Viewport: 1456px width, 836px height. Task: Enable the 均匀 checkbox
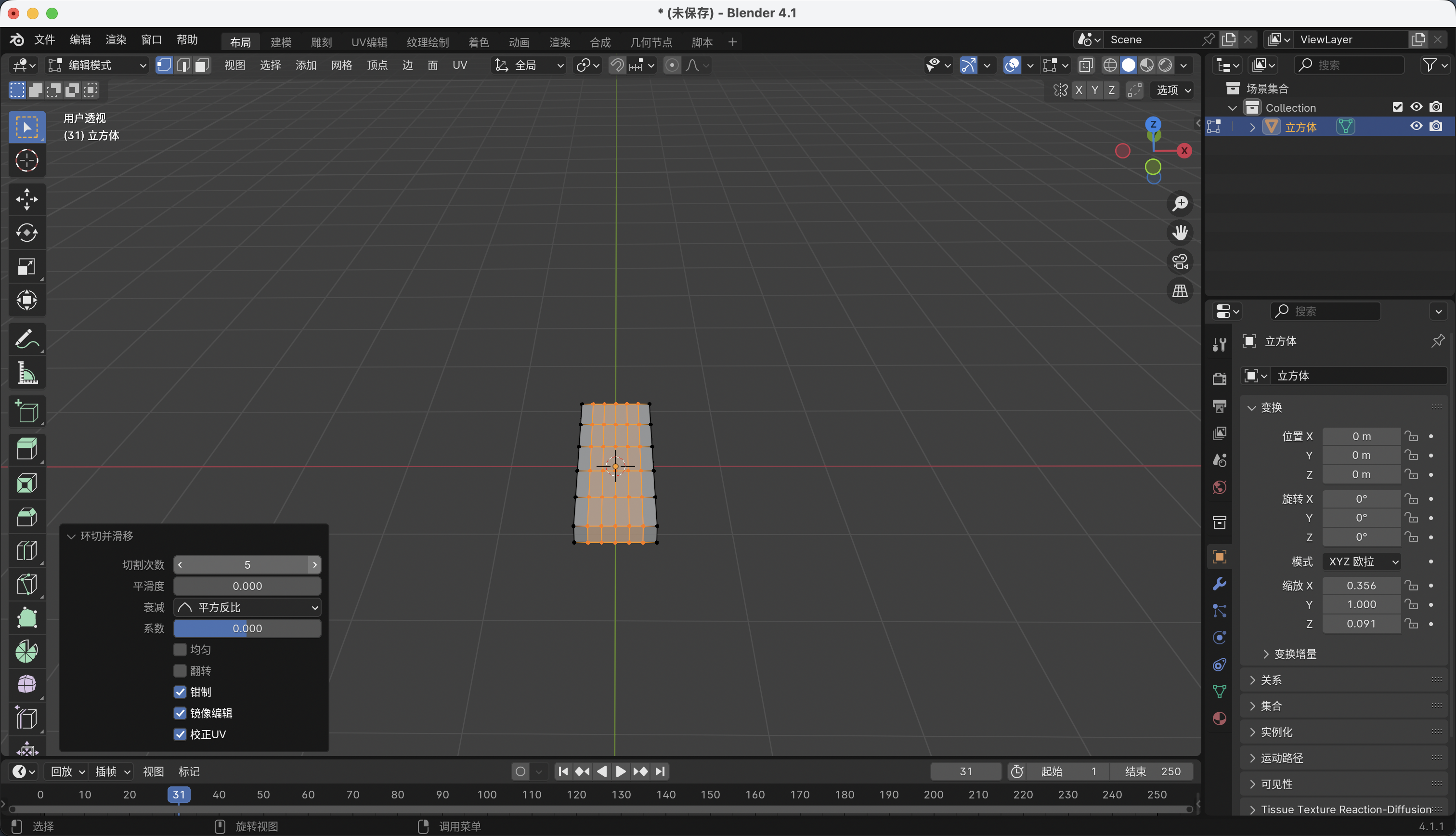(180, 649)
